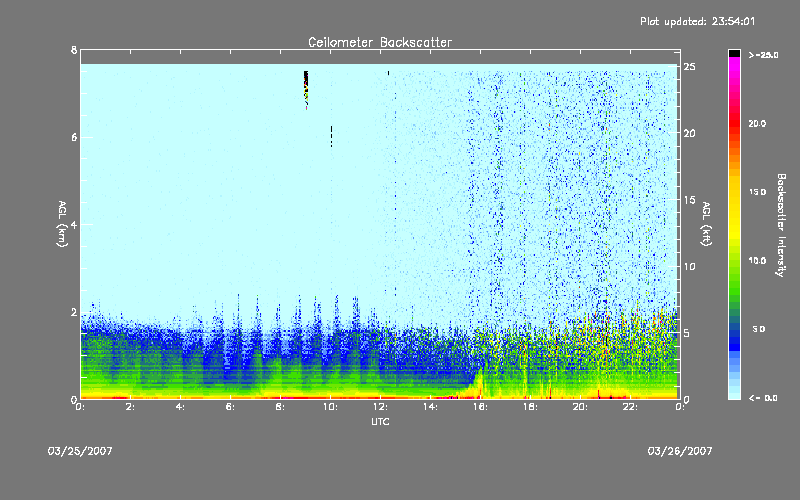This screenshot has height=500, width=800.
Task: Select the 8 tick on the km axis
Action: pos(74,50)
